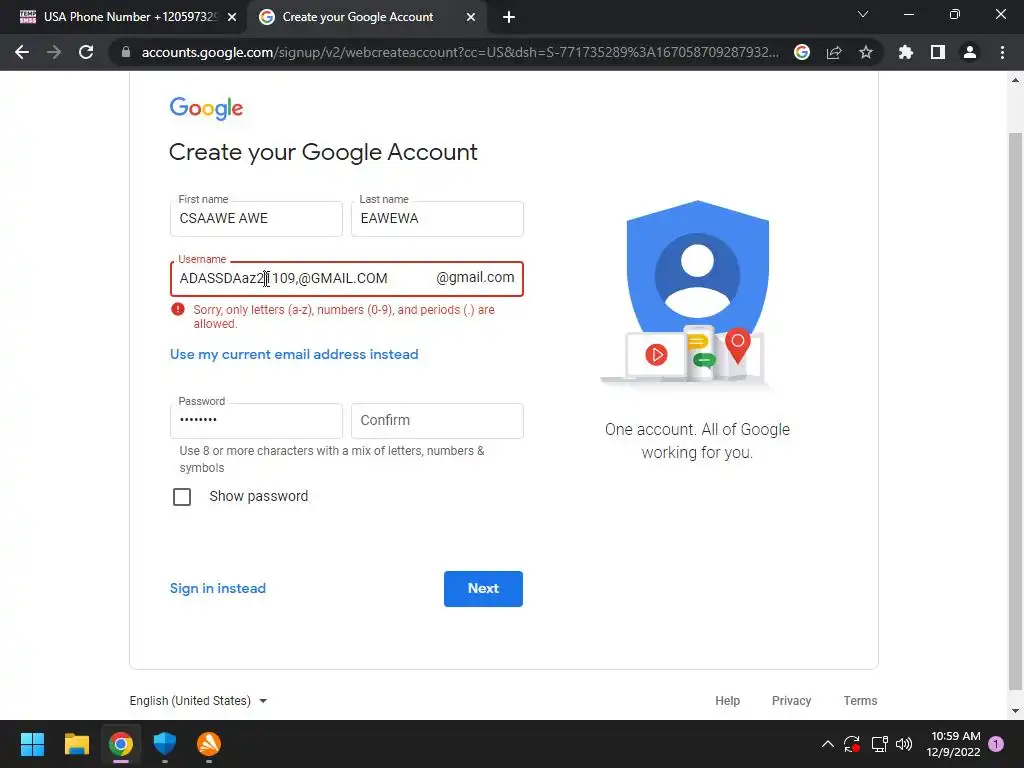Open the clock showing 10:59 AM
This screenshot has height=768, width=1024.
tap(953, 744)
